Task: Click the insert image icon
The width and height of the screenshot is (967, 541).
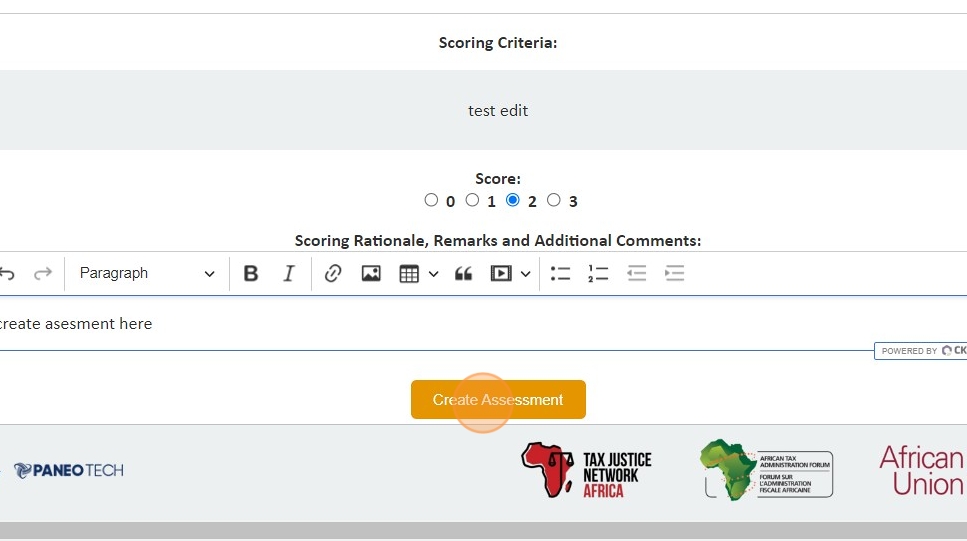Action: point(371,273)
